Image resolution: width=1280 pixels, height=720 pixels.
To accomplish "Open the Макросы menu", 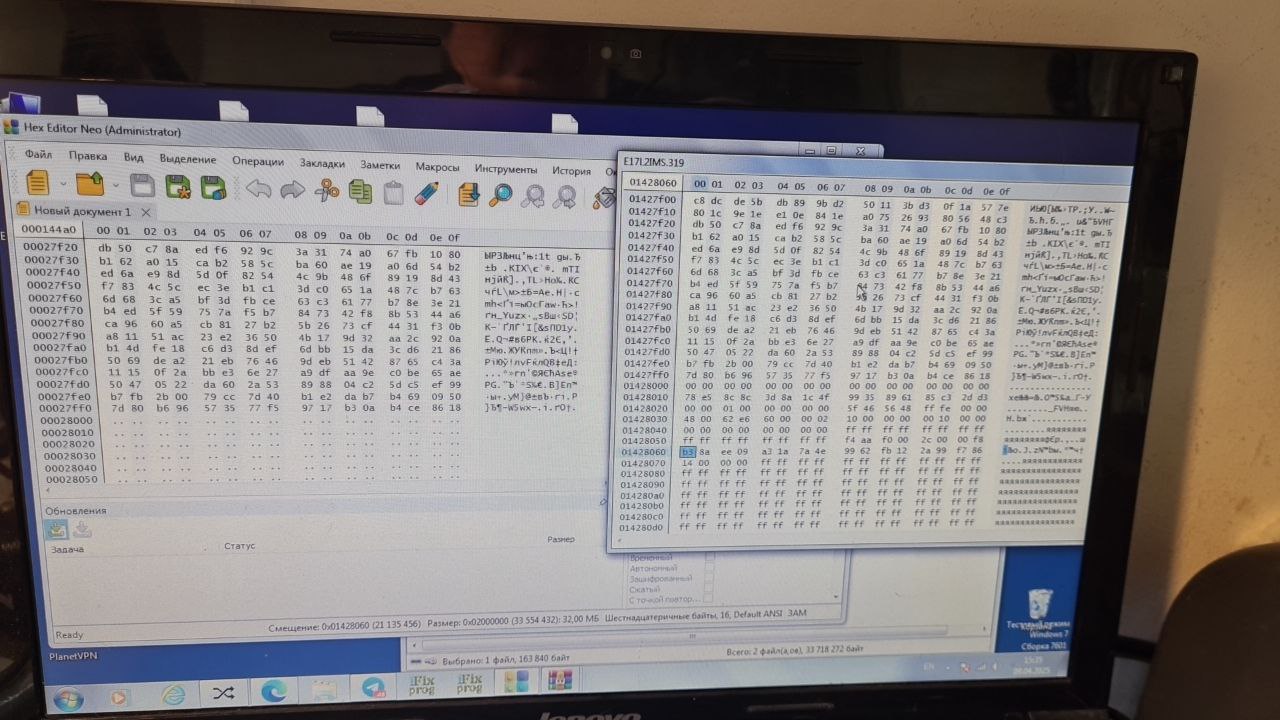I will (x=438, y=167).
